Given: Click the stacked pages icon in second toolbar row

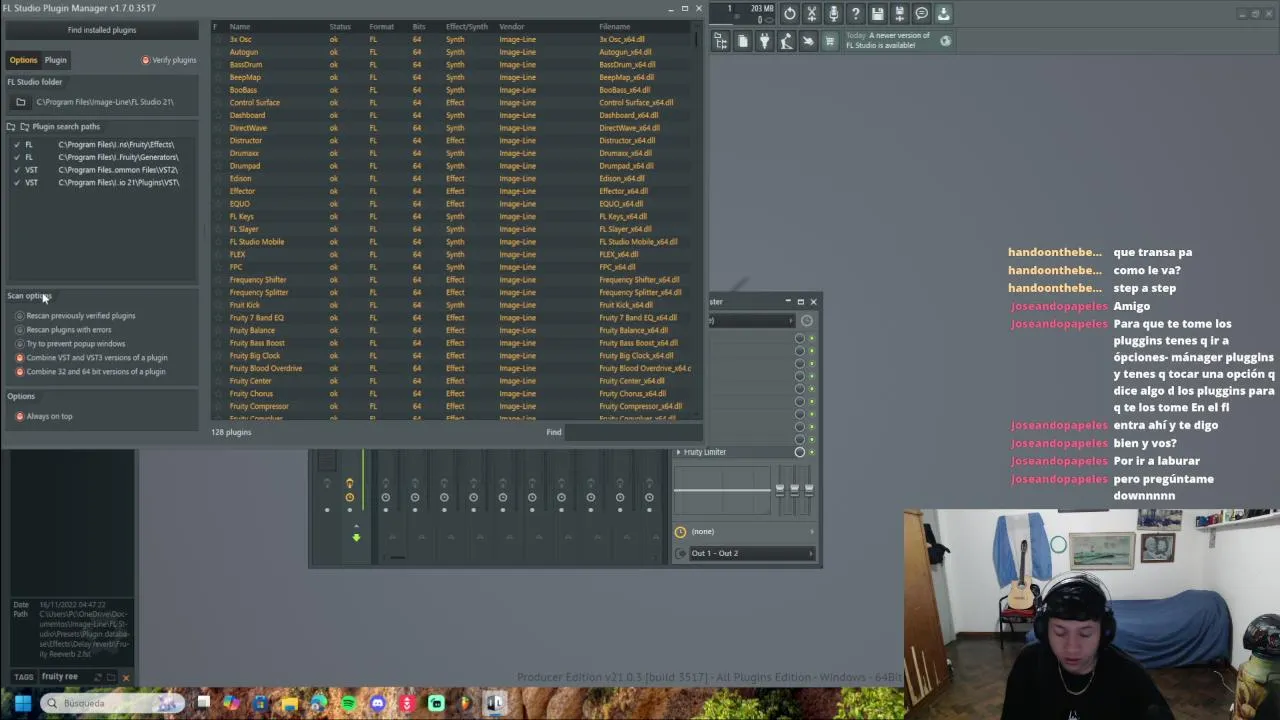Looking at the screenshot, I should [x=742, y=41].
